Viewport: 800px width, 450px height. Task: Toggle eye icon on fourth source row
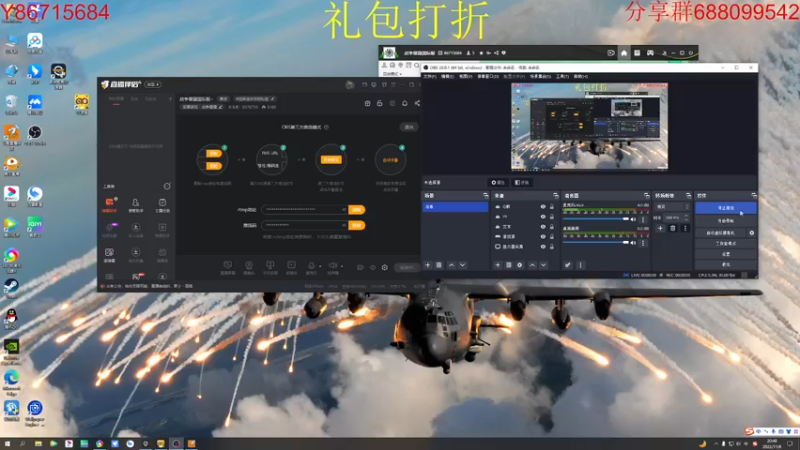(x=543, y=237)
